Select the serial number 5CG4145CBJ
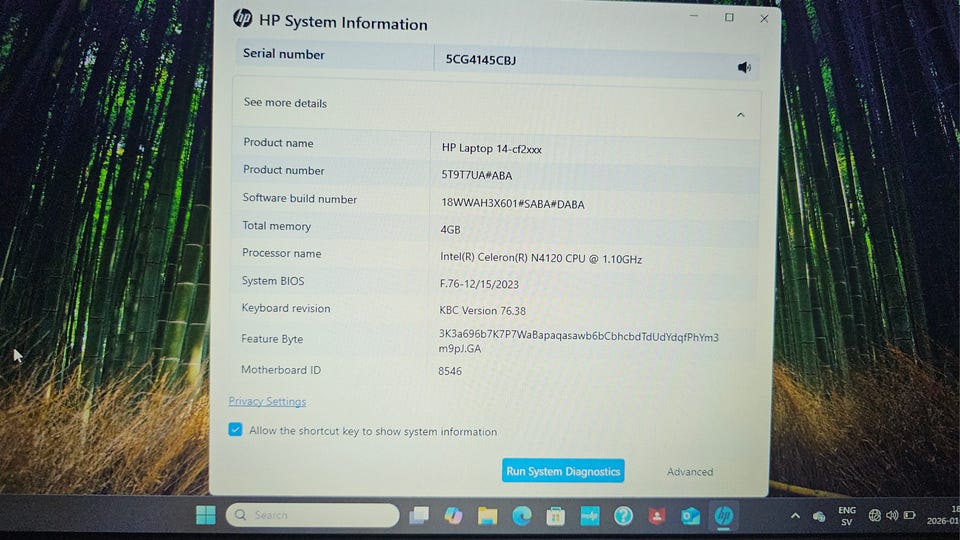The width and height of the screenshot is (960, 540). (x=481, y=60)
